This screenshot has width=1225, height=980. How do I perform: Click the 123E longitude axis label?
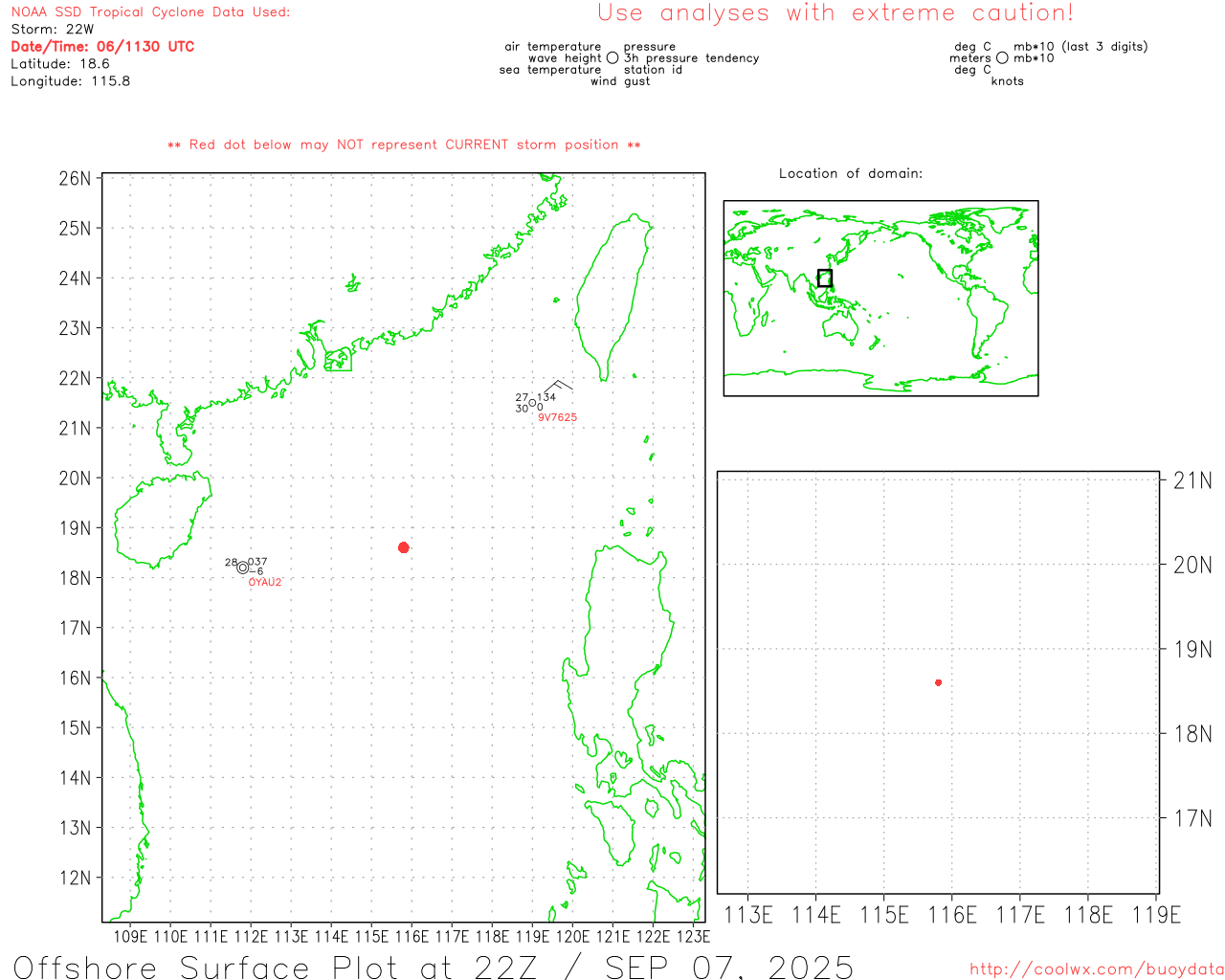click(693, 936)
